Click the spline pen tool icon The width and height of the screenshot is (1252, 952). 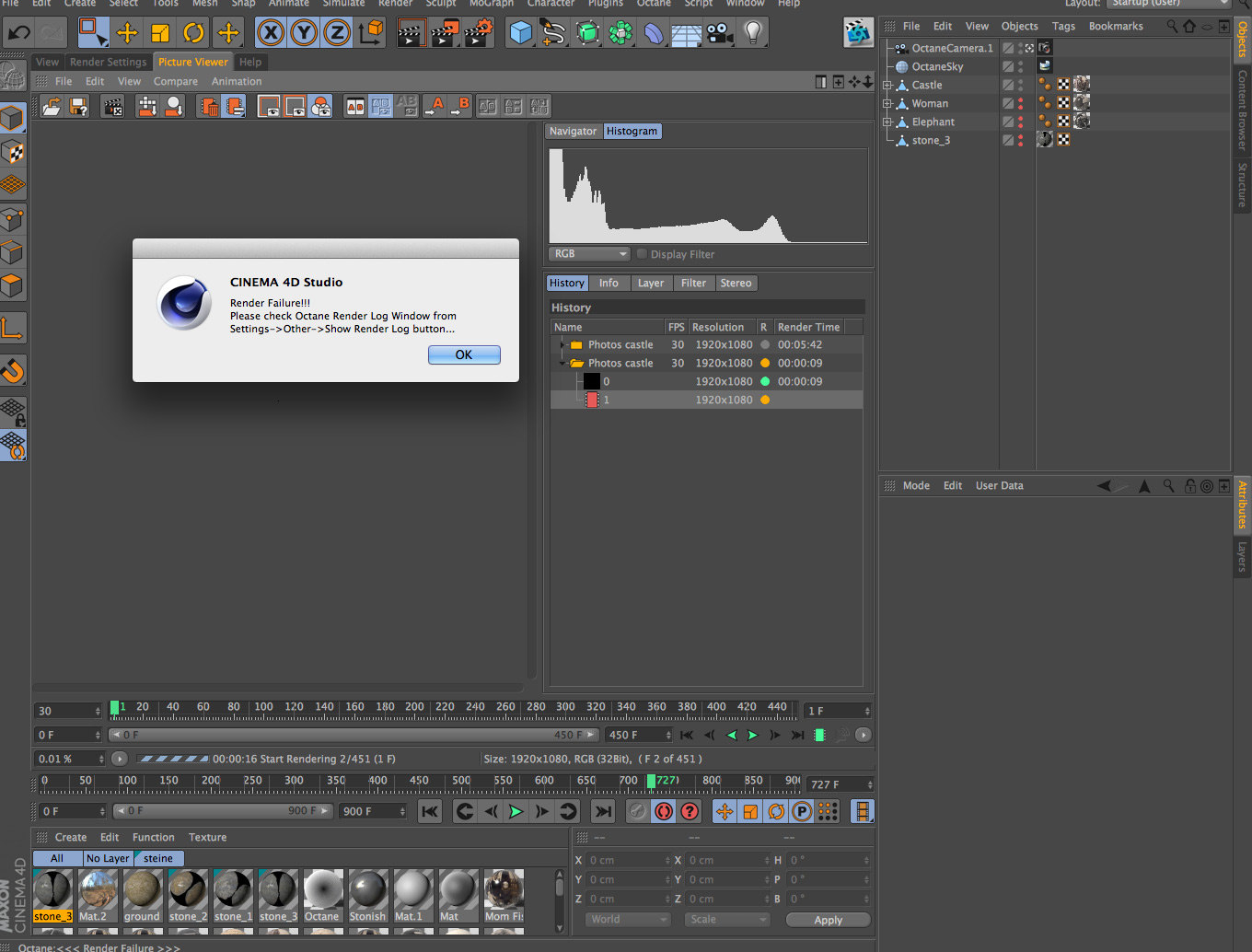(x=553, y=33)
